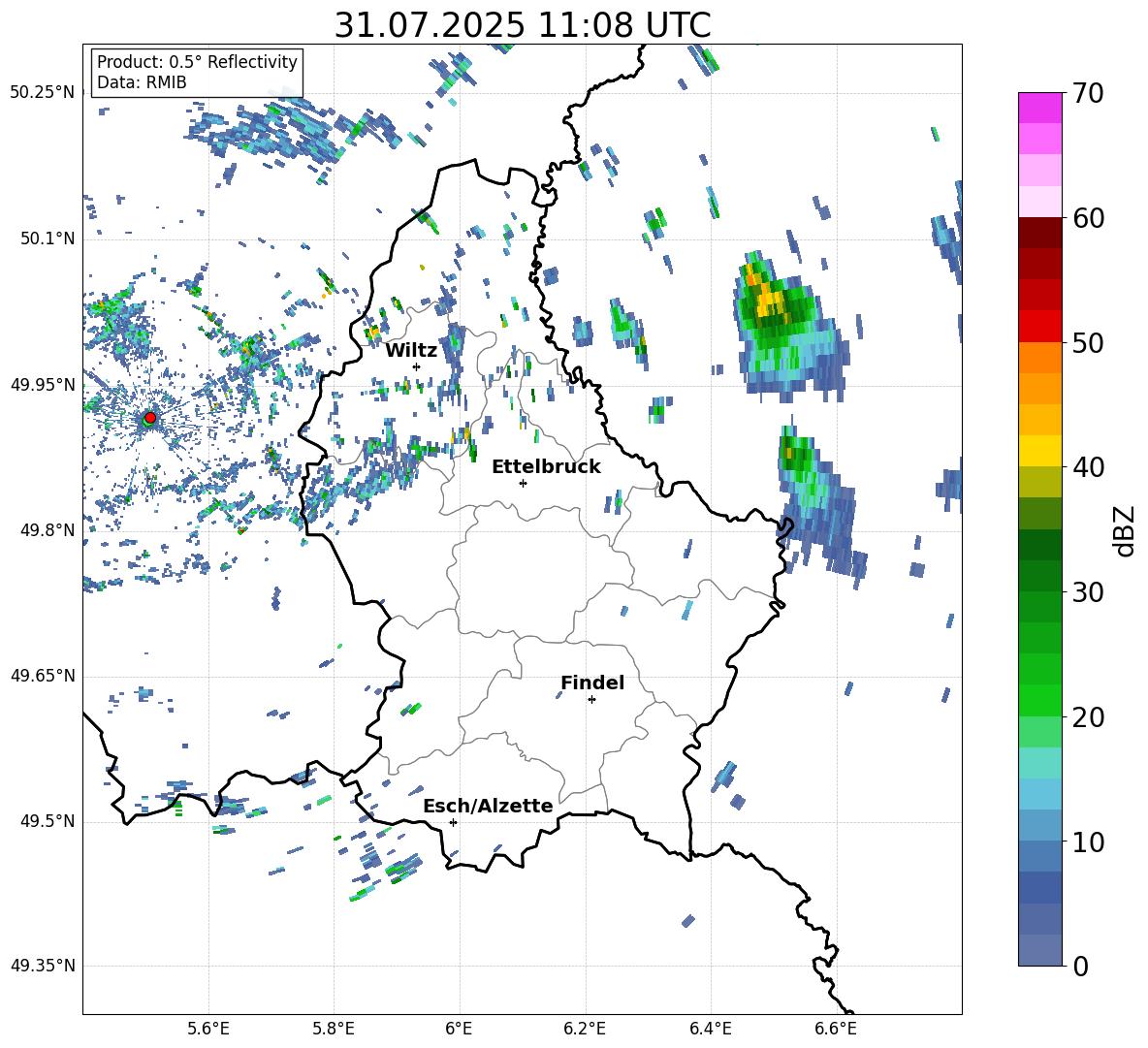This screenshot has width=1148, height=1048.
Task: Click the 49.35°N latitude label
Action: [x=43, y=966]
